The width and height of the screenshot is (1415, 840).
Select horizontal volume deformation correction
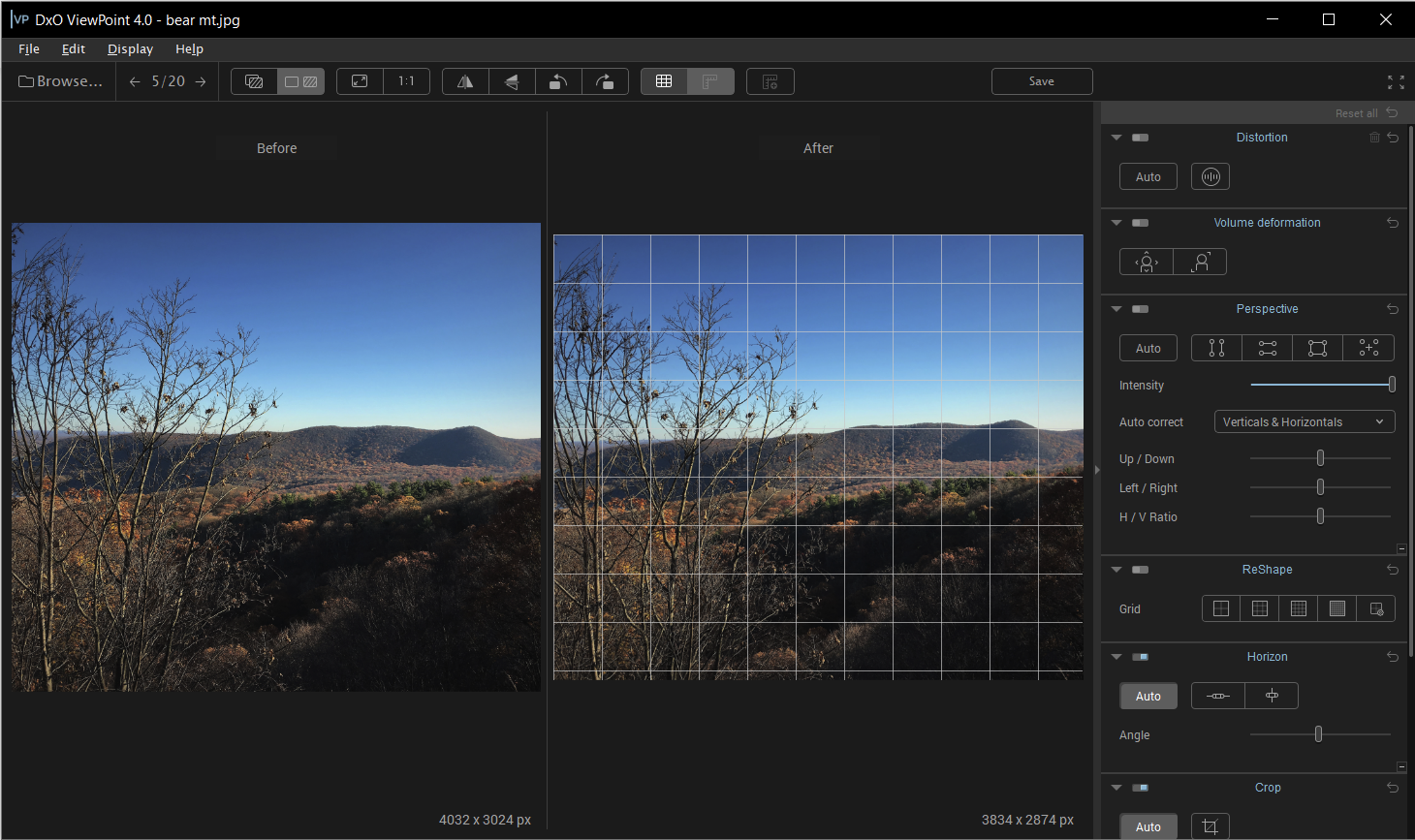[x=1146, y=261]
